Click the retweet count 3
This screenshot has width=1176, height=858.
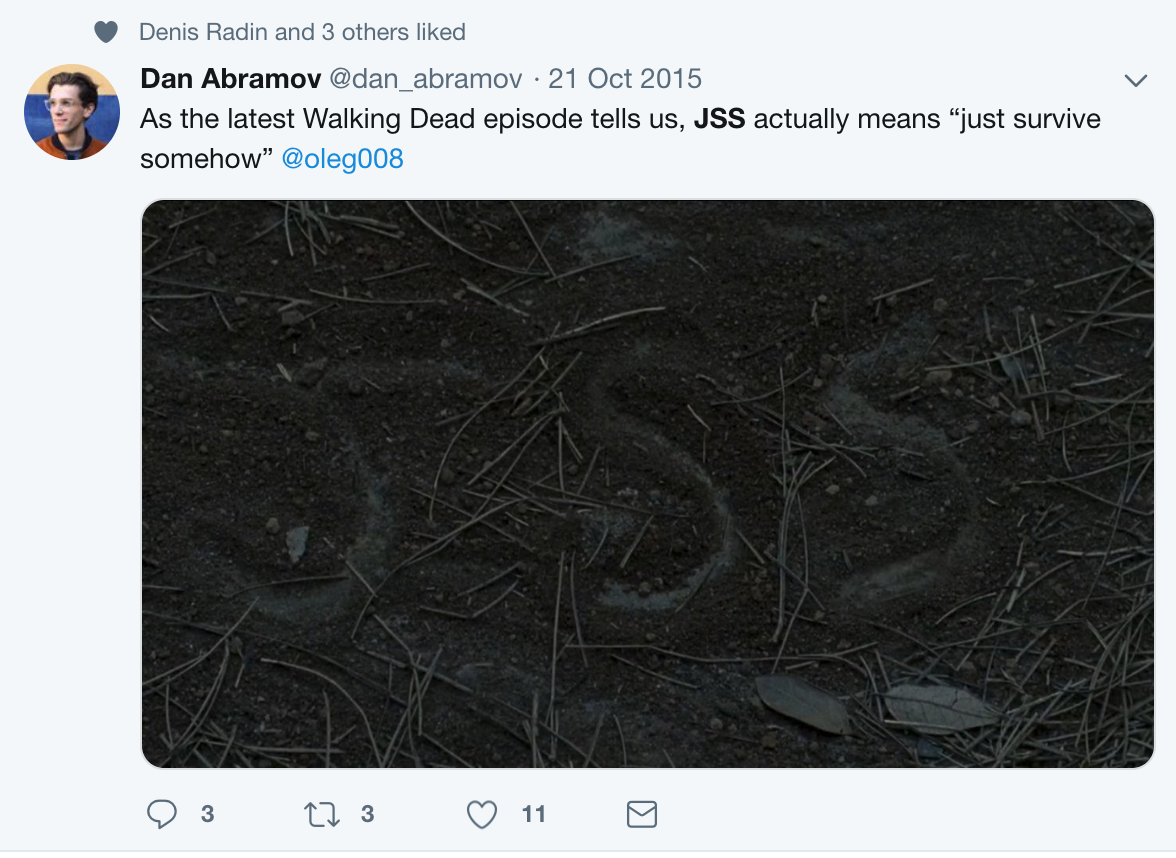click(x=368, y=814)
